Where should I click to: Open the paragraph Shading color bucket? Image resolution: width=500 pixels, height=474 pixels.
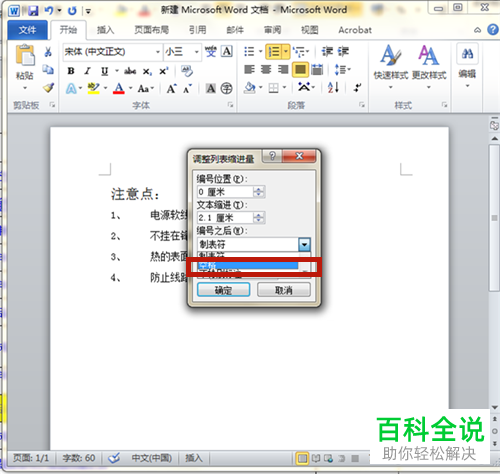pyautogui.click(x=250, y=88)
